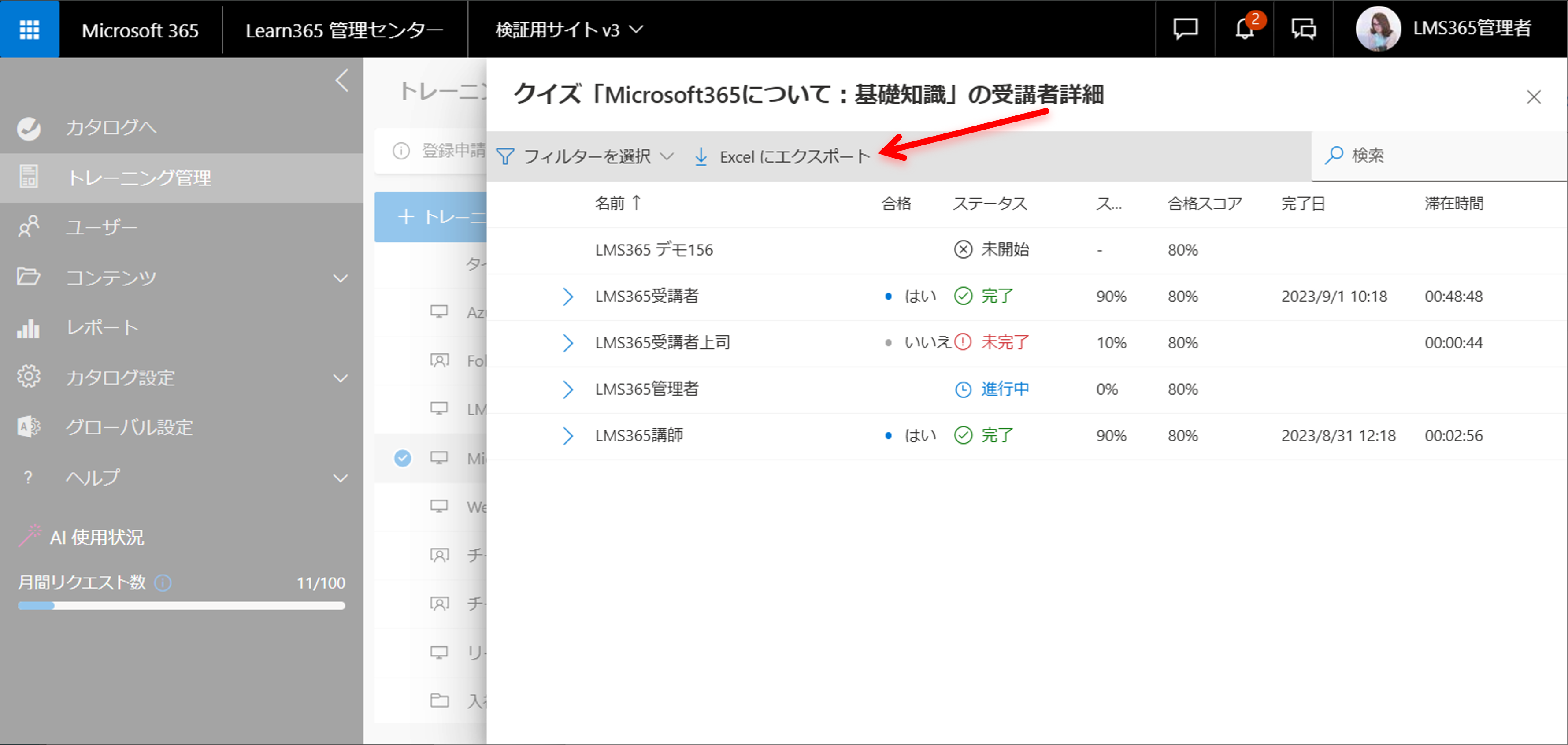This screenshot has height=745, width=1568.
Task: Click the Excel export download arrow icon
Action: (x=701, y=156)
